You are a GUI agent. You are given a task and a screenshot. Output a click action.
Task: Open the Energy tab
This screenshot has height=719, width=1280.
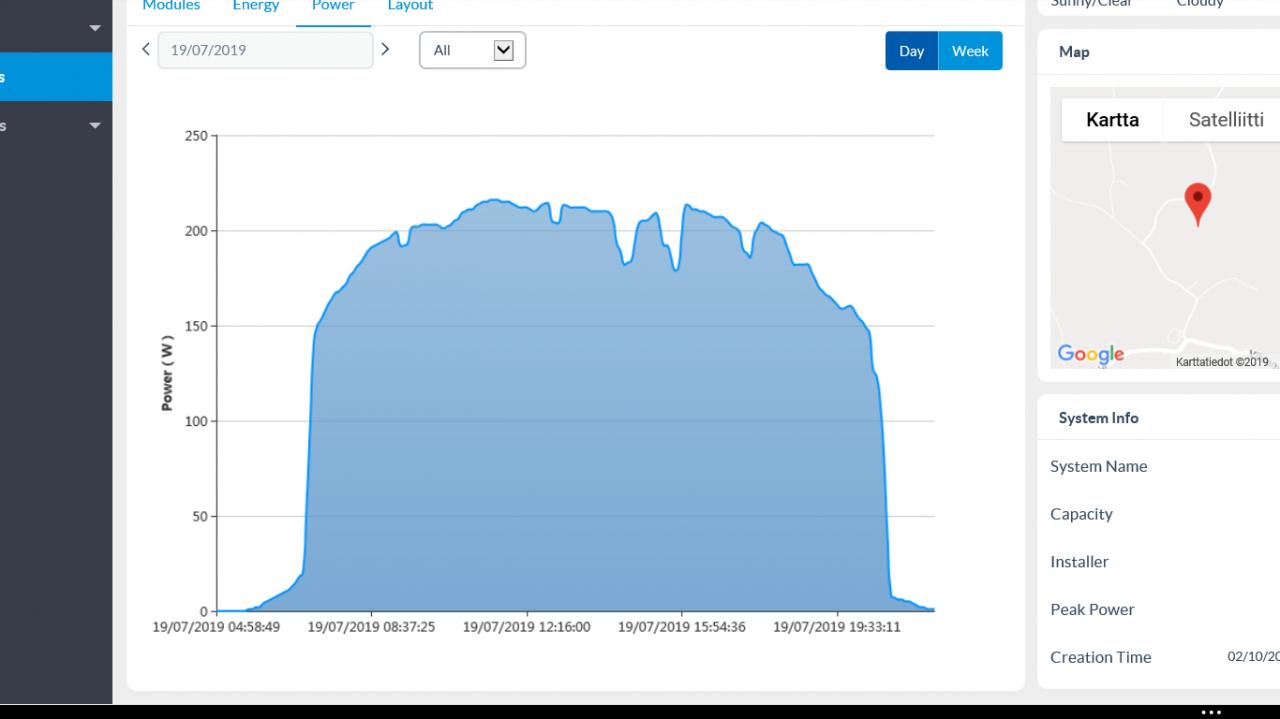256,6
